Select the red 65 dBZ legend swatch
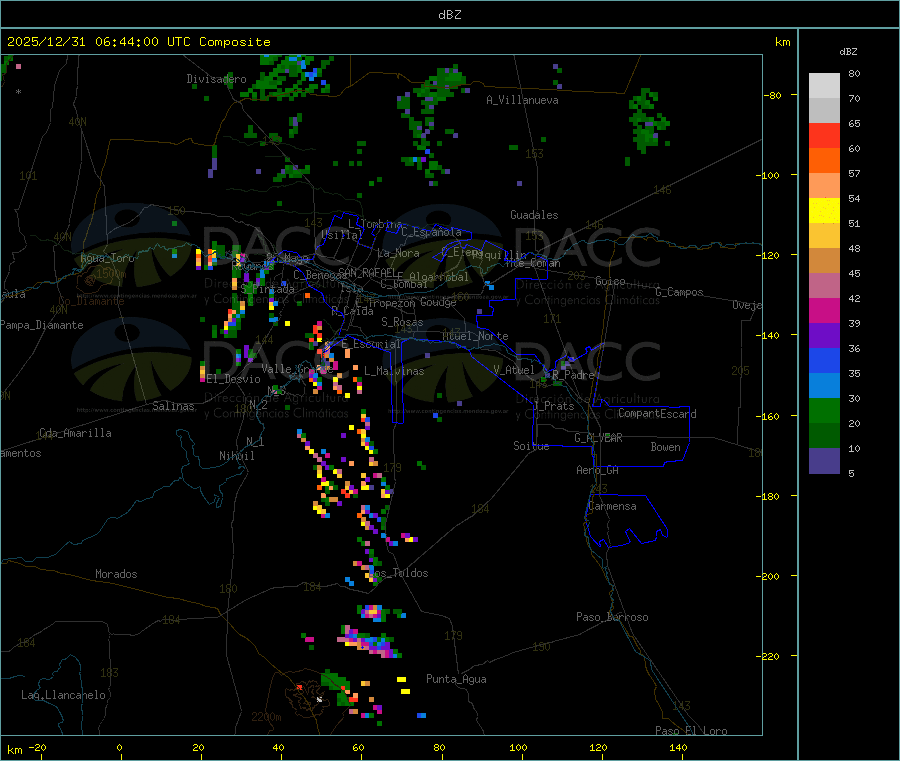Image resolution: width=900 pixels, height=761 pixels. (824, 135)
